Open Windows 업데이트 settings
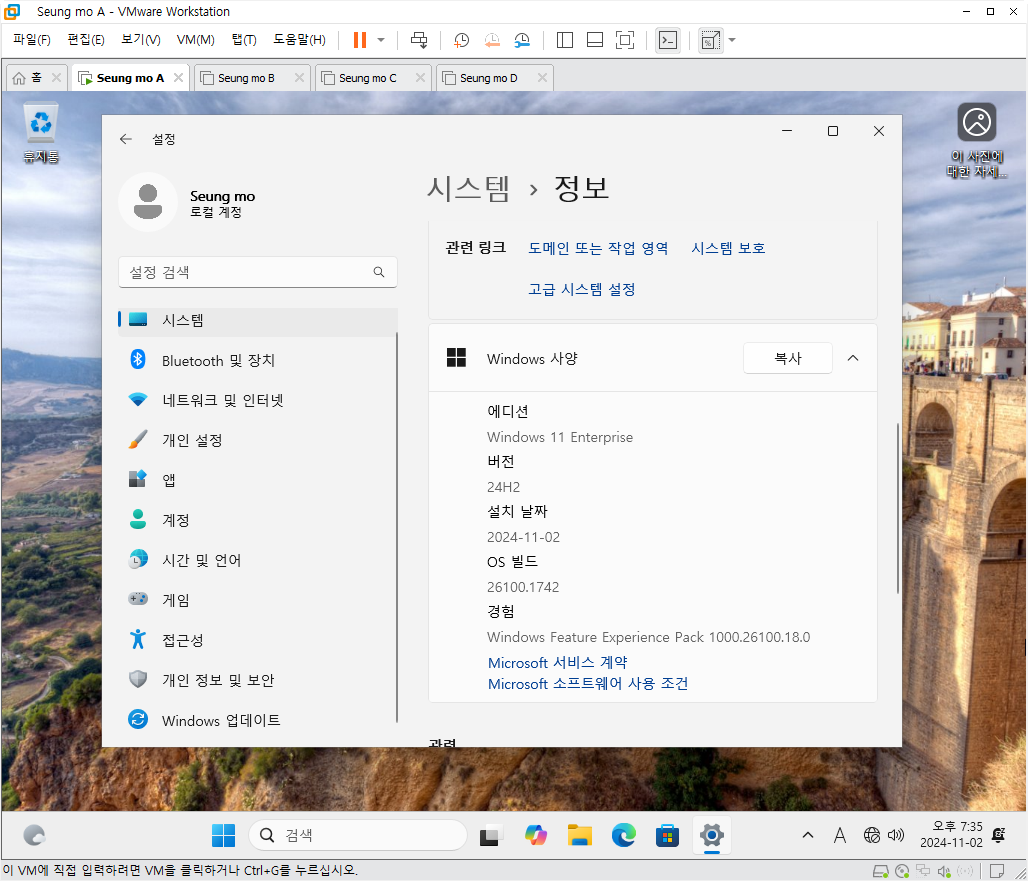 [x=258, y=720]
